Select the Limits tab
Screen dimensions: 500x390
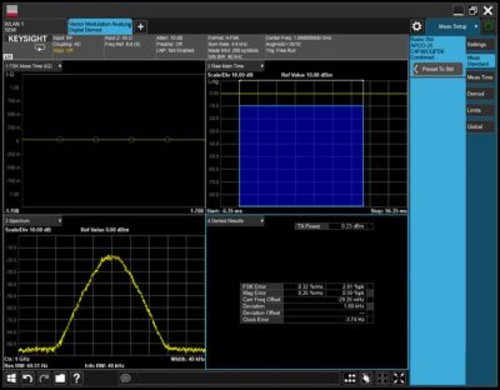tap(479, 110)
